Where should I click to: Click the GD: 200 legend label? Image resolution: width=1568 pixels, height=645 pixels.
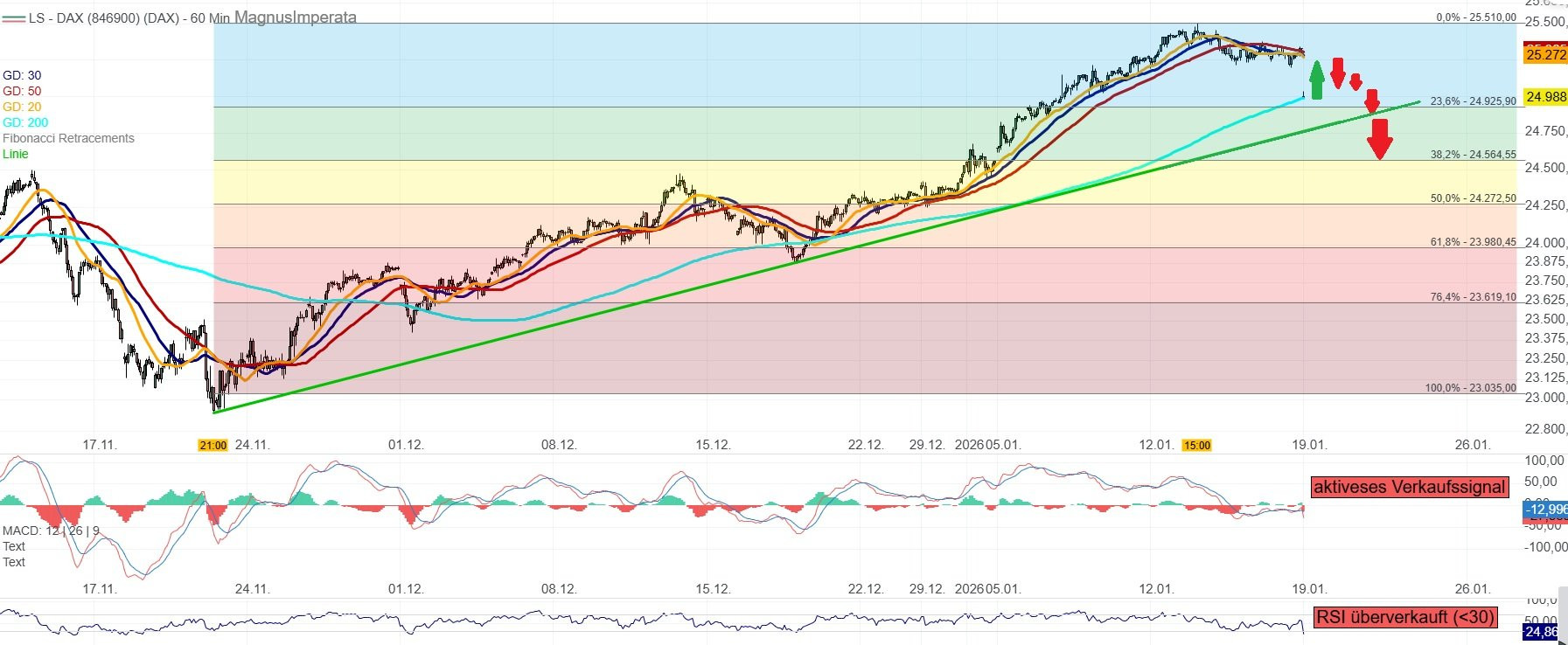pyautogui.click(x=25, y=122)
